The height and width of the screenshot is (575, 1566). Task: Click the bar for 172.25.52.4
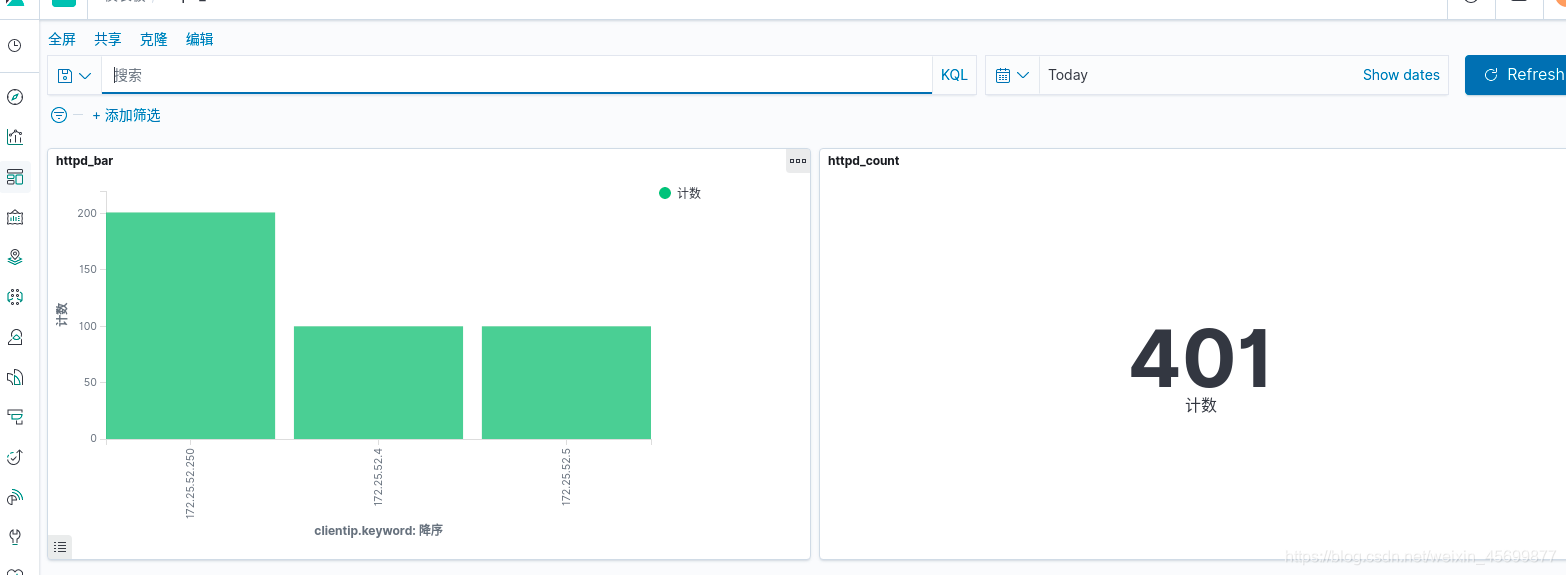378,382
